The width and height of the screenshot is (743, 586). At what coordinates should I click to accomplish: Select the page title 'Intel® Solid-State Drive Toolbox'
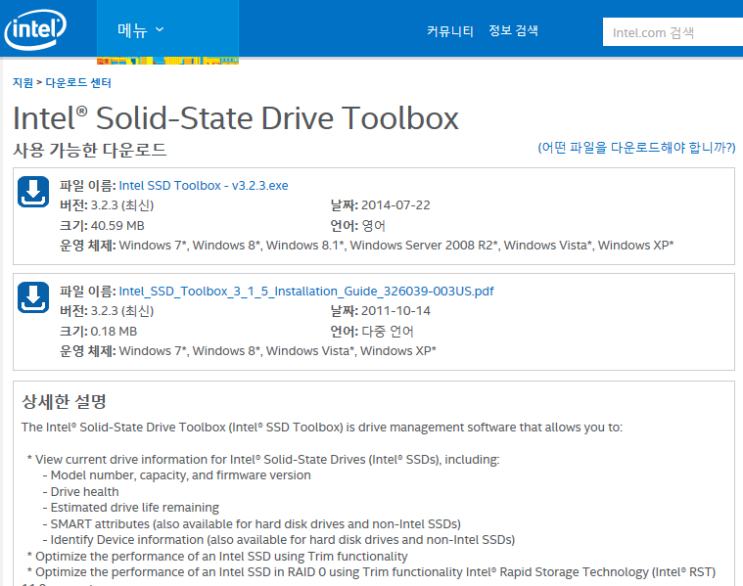point(236,118)
